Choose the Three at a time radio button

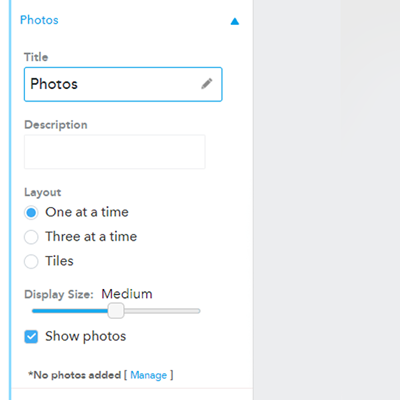coord(31,237)
